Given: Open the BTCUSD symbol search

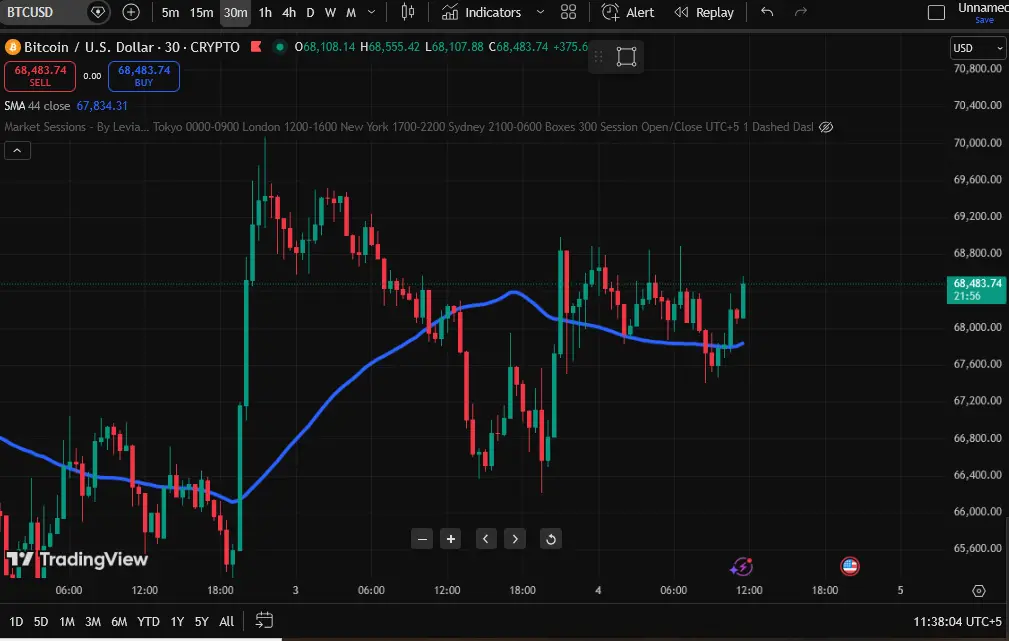Looking at the screenshot, I should [30, 12].
